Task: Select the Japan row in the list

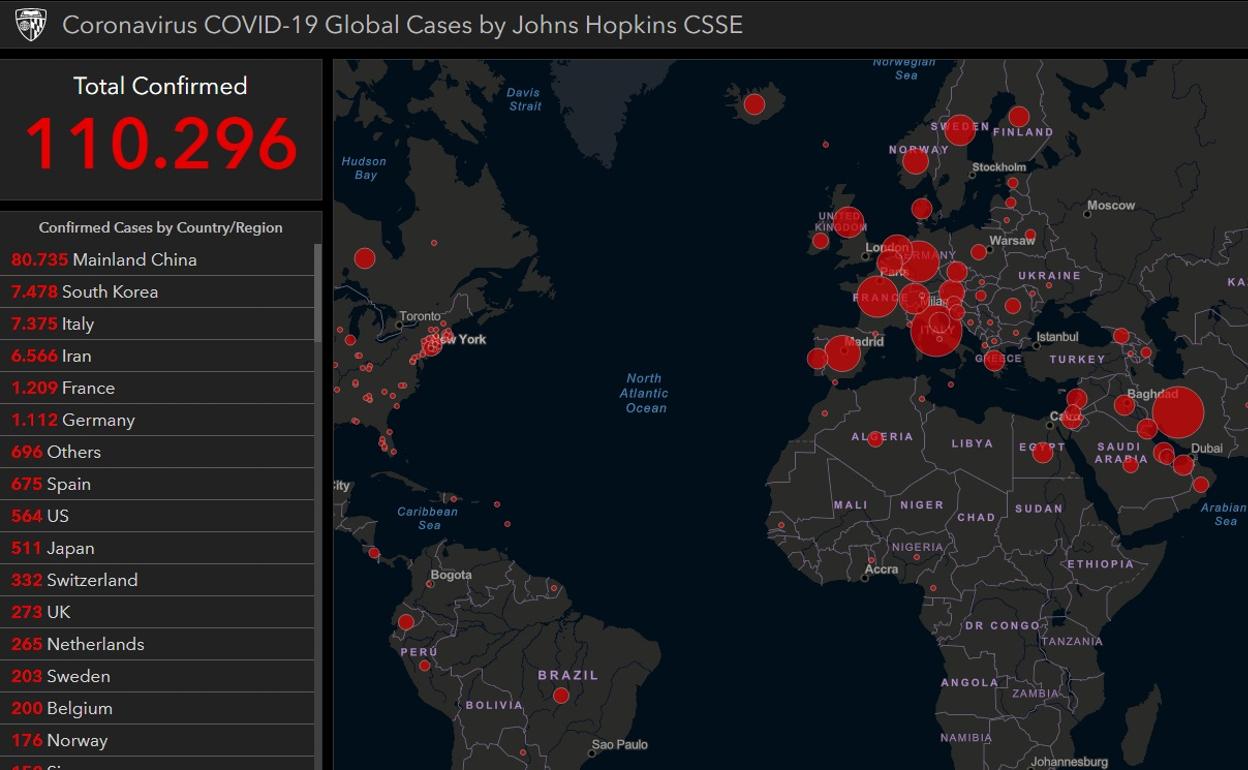Action: point(157,548)
